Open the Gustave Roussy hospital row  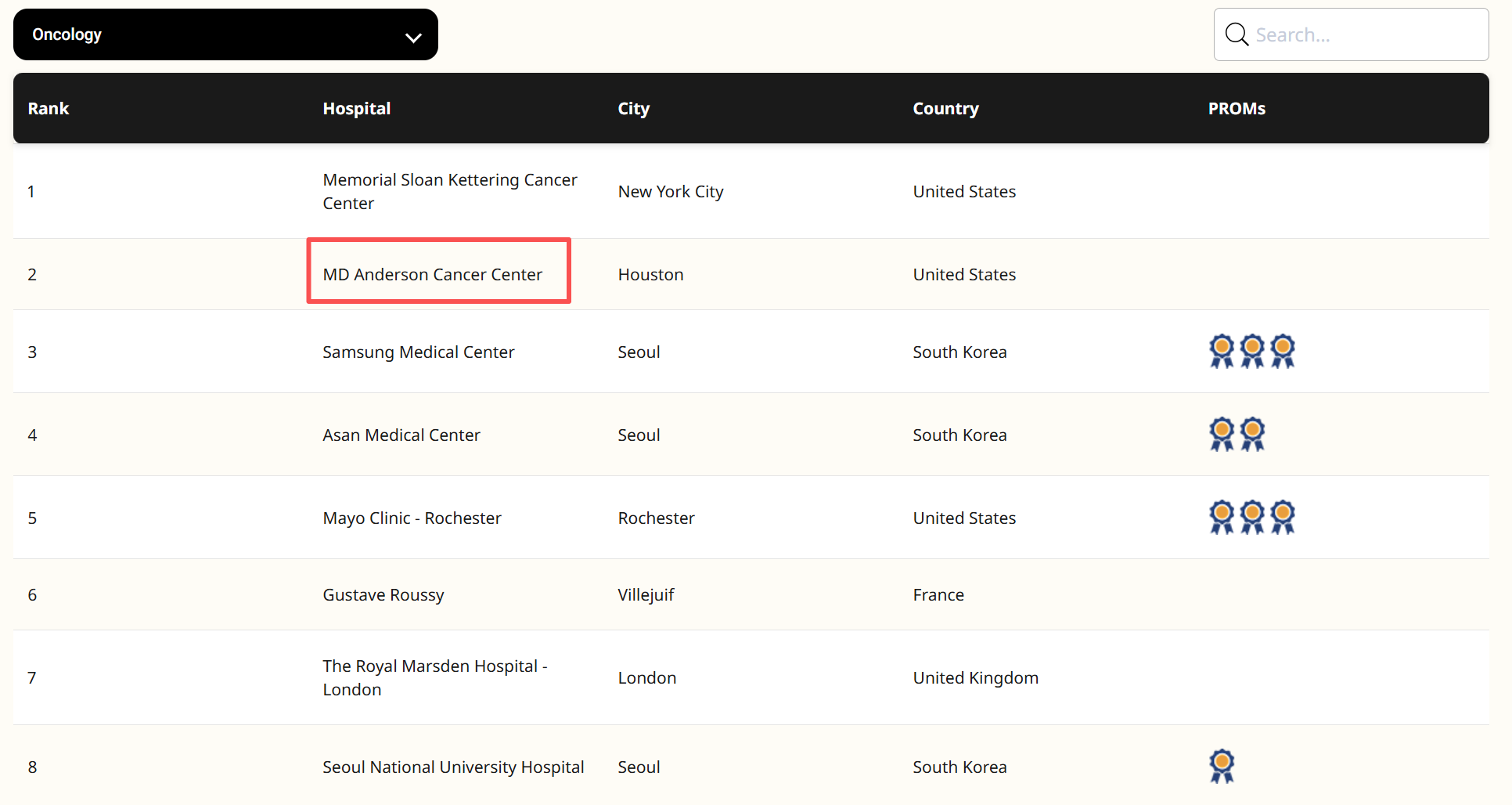coord(383,595)
